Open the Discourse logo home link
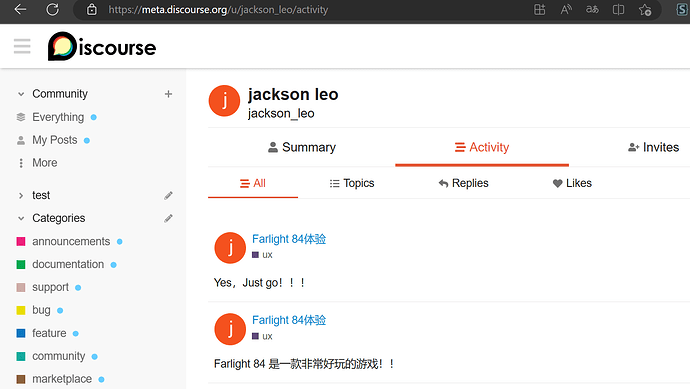This screenshot has height=389, width=690. [102, 46]
